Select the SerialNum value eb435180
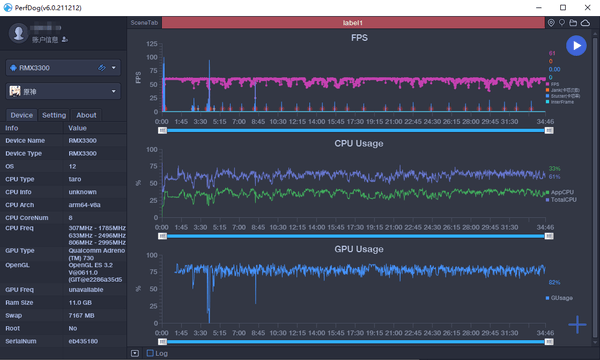The width and height of the screenshot is (600, 360). (x=83, y=341)
